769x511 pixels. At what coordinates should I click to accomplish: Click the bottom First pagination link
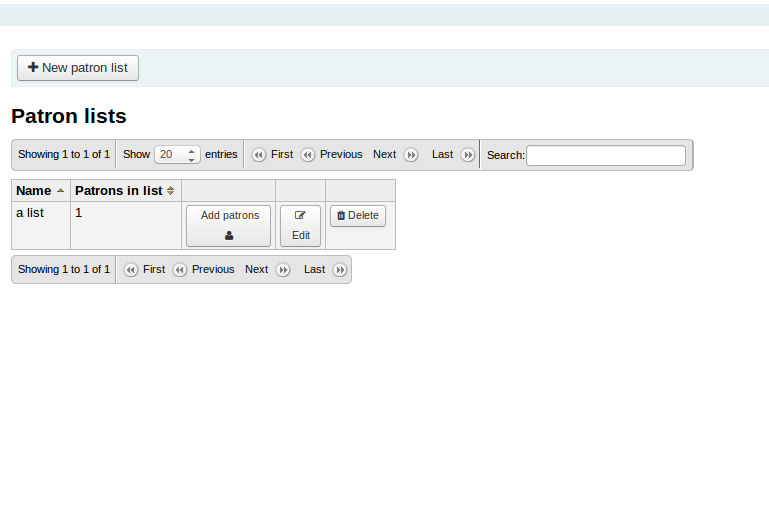154,270
